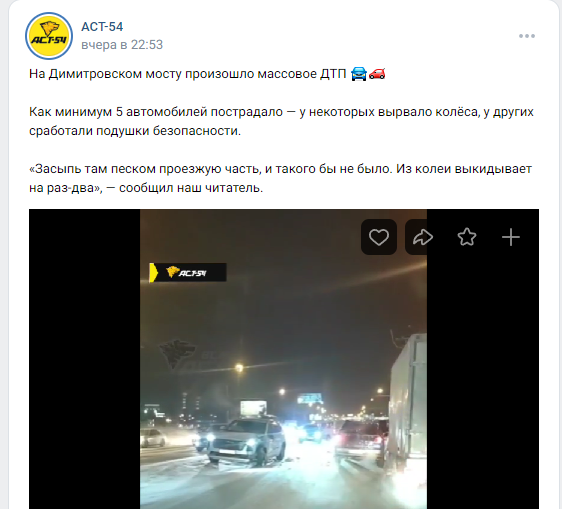
Task: Click the headline about Димитровском мосту
Action: 187,74
